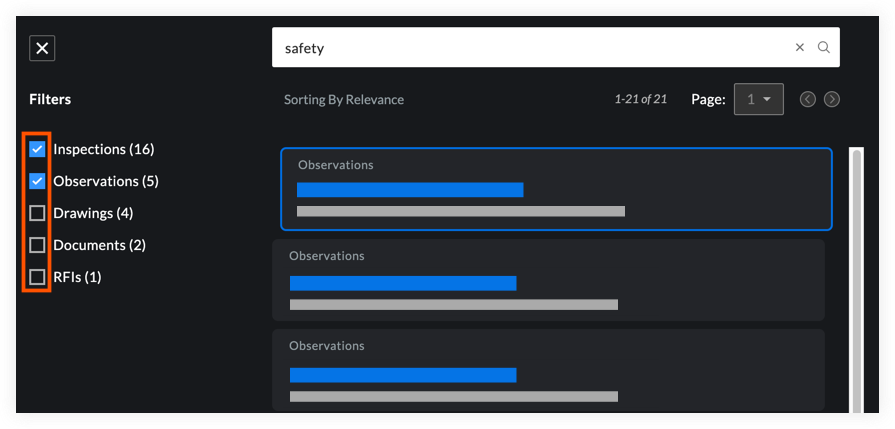895x429 pixels.
Task: Go to the previous results page
Action: coord(807,99)
